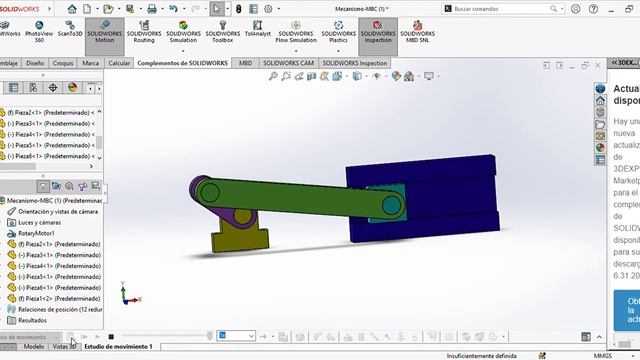Expand the SOLIDWORKS Simulation dropdown arrow
The image size is (640, 360).
click(x=183, y=51)
